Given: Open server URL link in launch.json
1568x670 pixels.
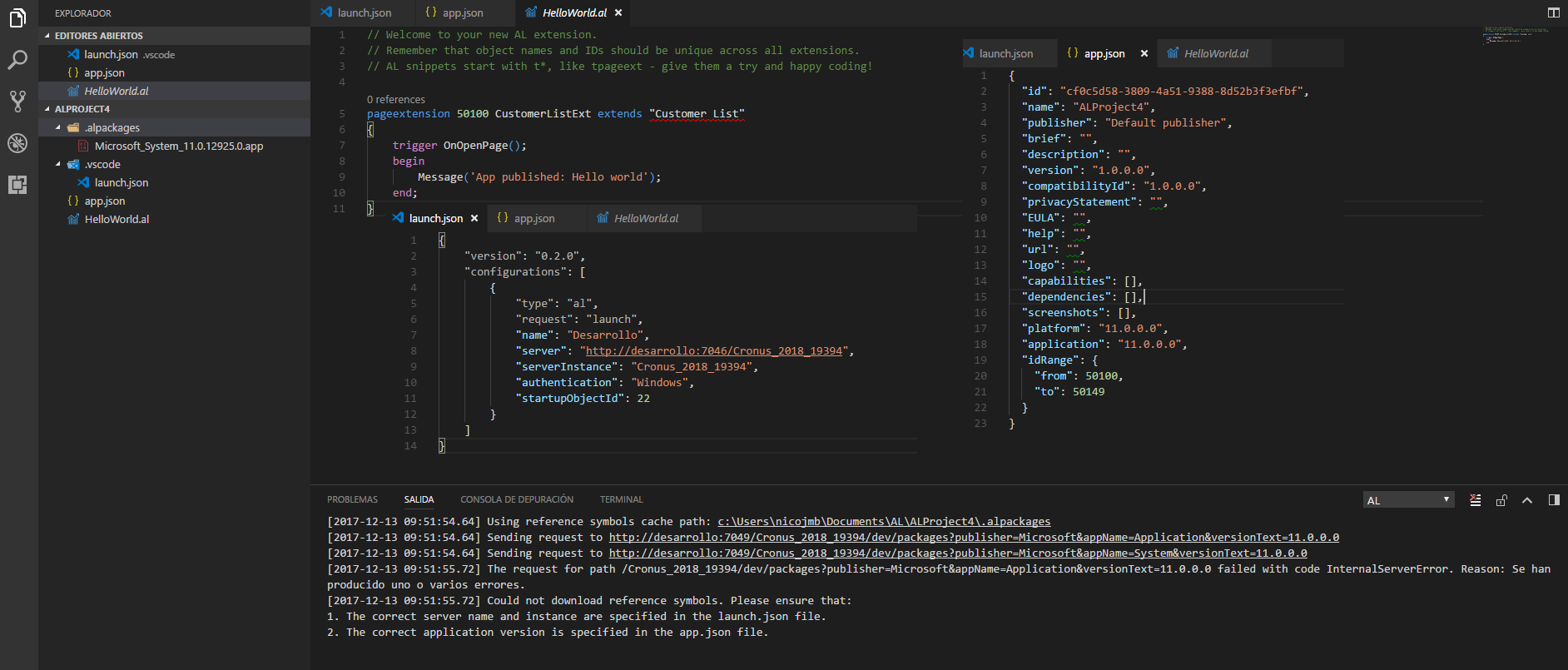Looking at the screenshot, I should click(x=714, y=351).
